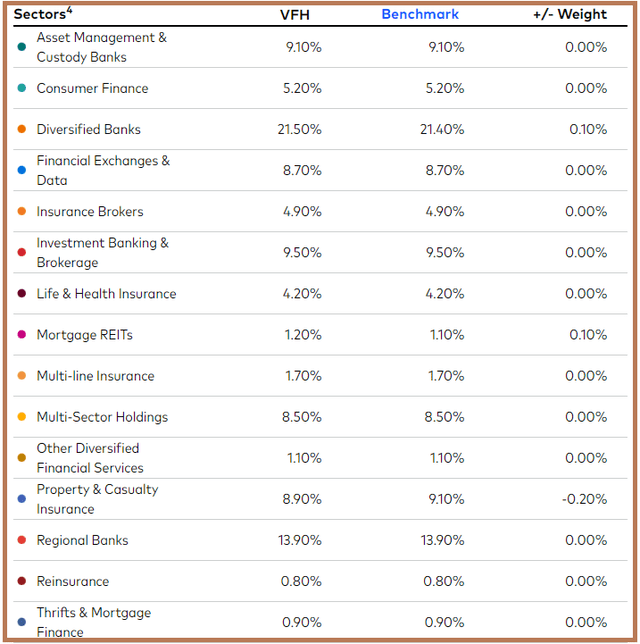
Task: Click the 0.00% weight for Asset Management row
Action: point(586,47)
